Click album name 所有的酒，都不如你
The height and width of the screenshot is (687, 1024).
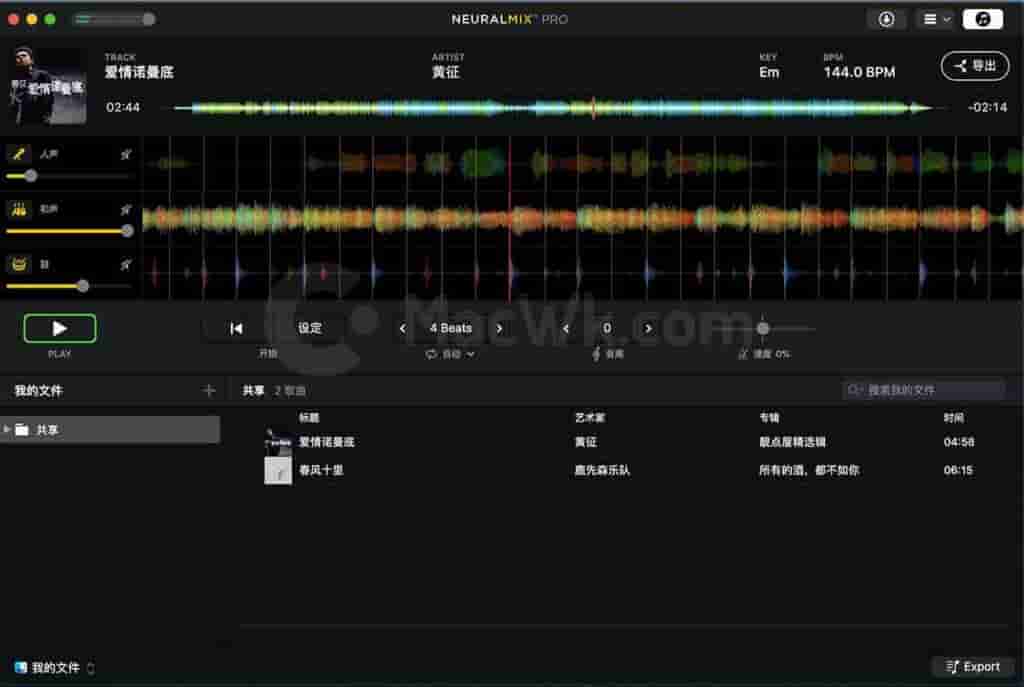[809, 470]
